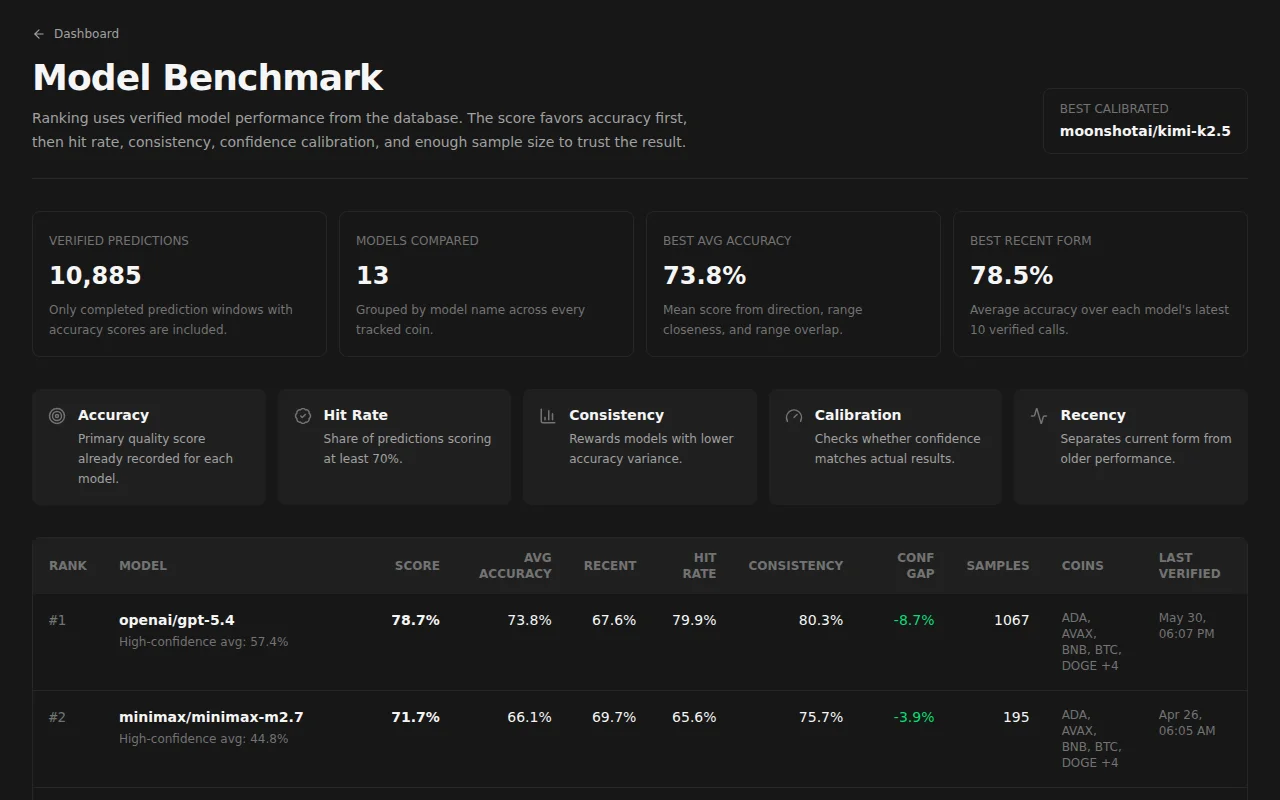Click the 78.7% score for openai/gpt-5.4
The width and height of the screenshot is (1280, 800).
[x=416, y=620]
